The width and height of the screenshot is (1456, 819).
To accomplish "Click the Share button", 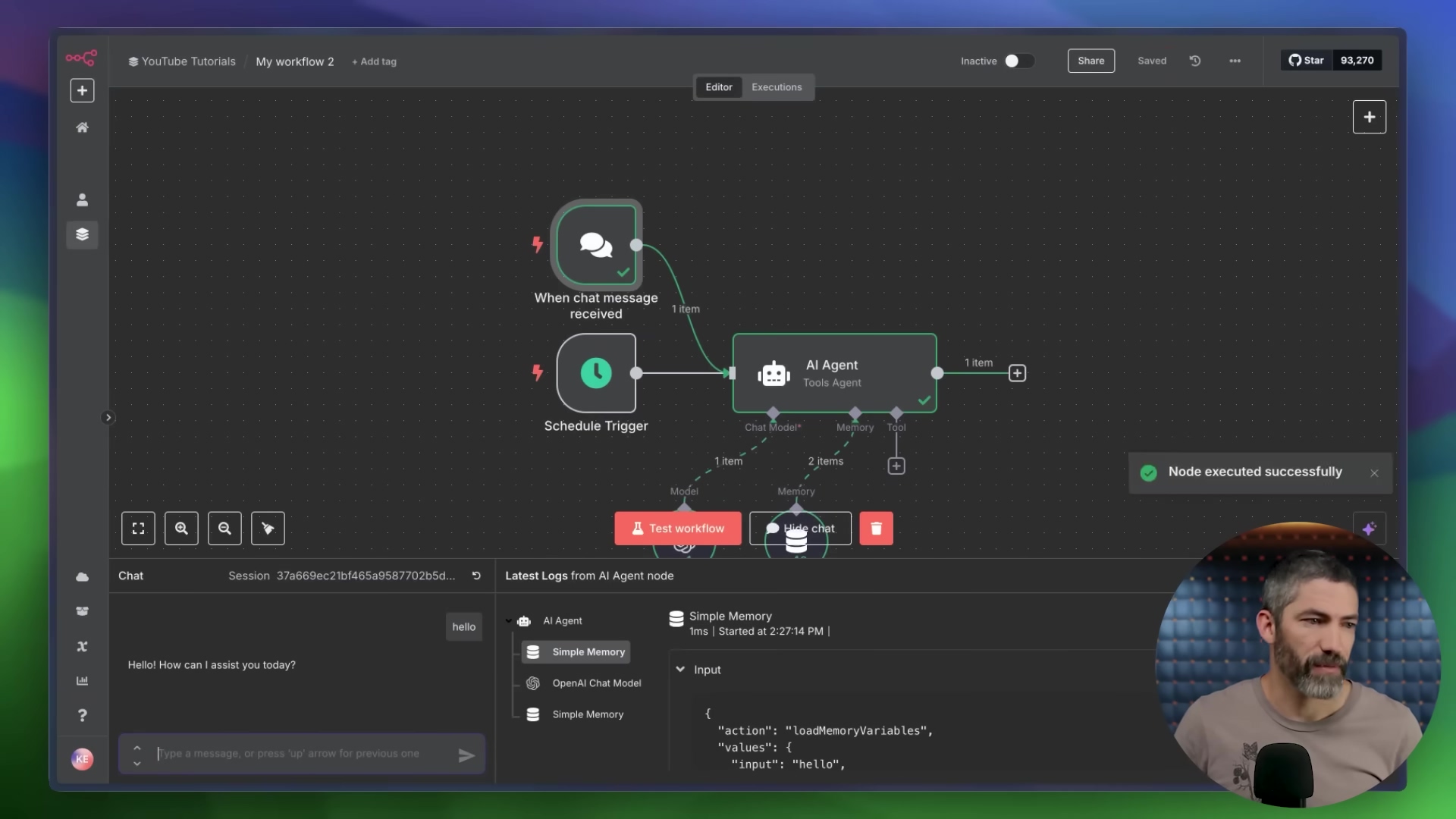I will [x=1091, y=61].
